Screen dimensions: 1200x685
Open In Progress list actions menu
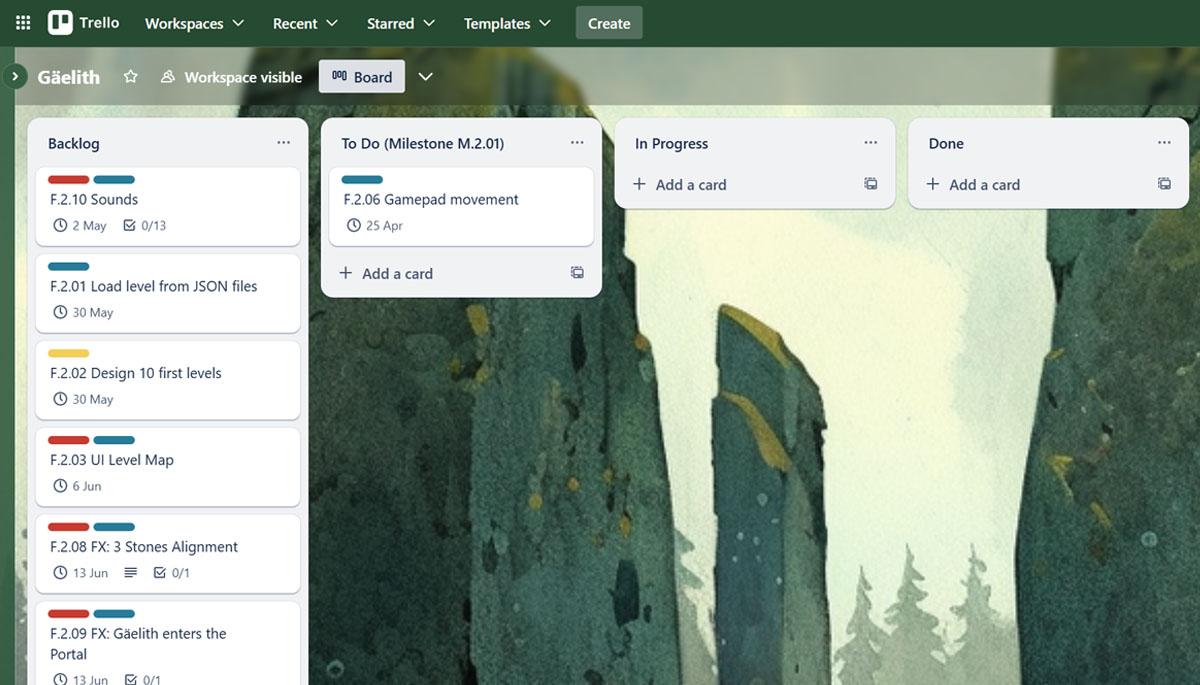871,143
